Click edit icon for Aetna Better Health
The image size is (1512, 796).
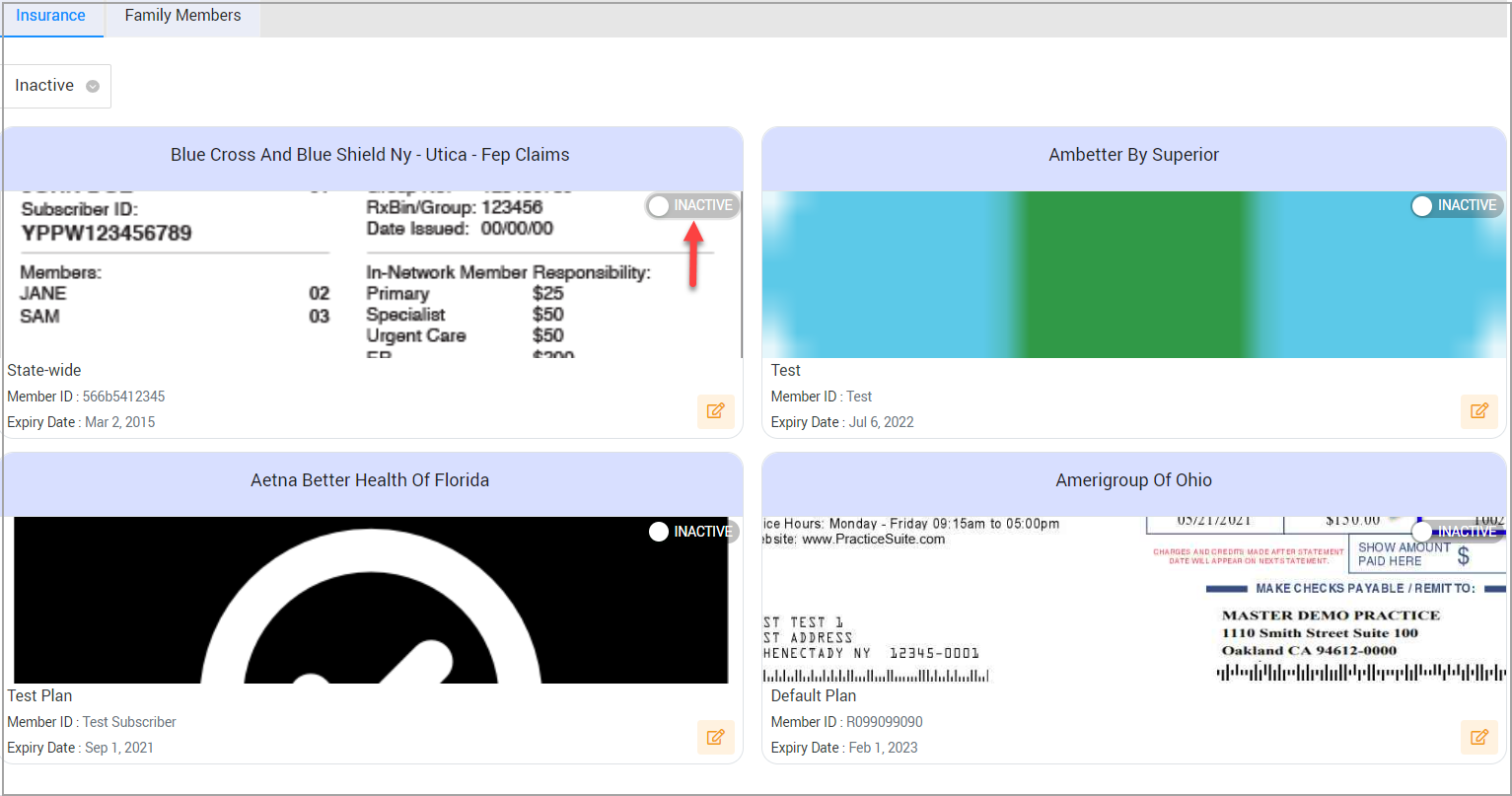click(x=715, y=737)
